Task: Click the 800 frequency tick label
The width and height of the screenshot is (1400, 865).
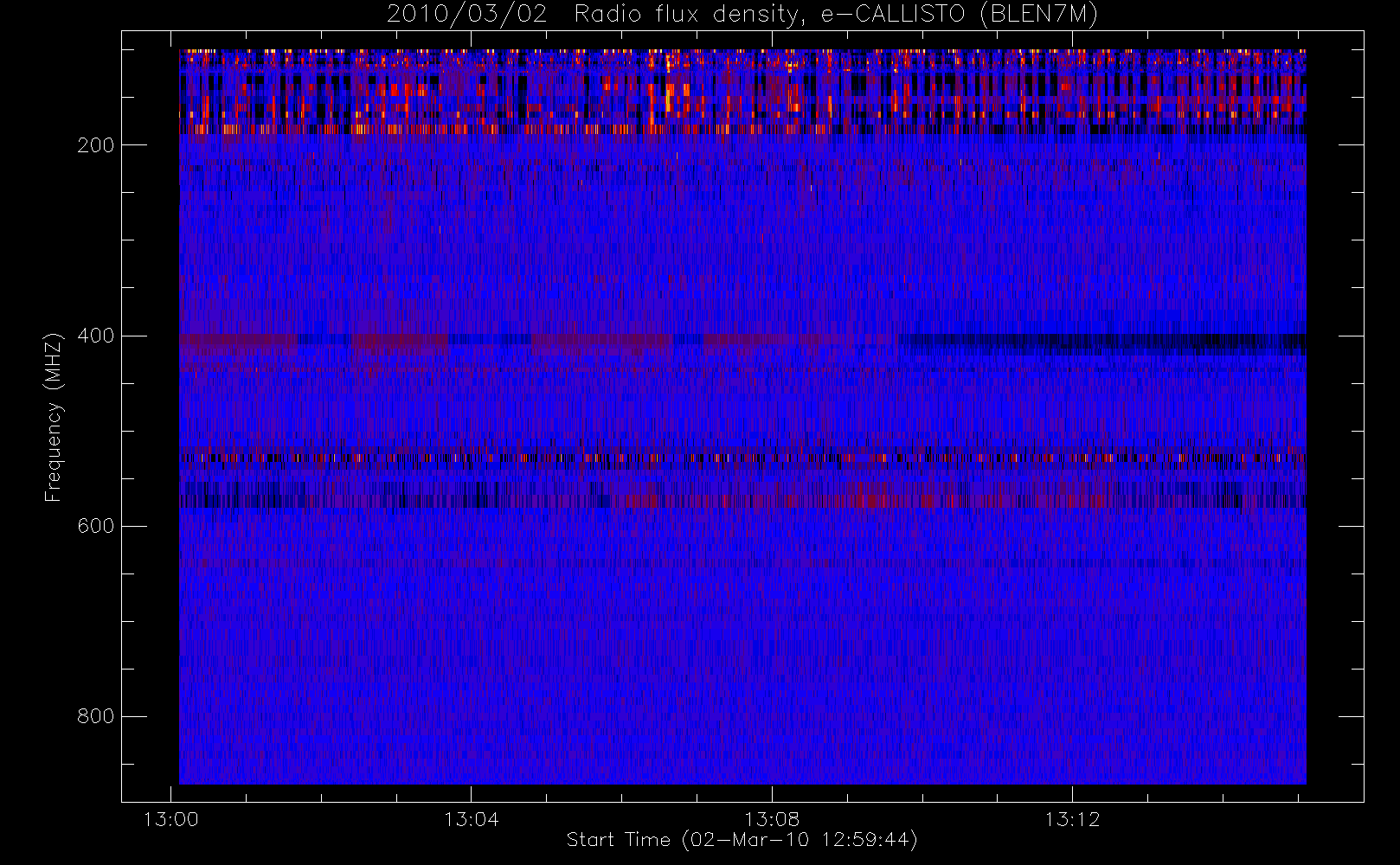Action: (x=96, y=716)
